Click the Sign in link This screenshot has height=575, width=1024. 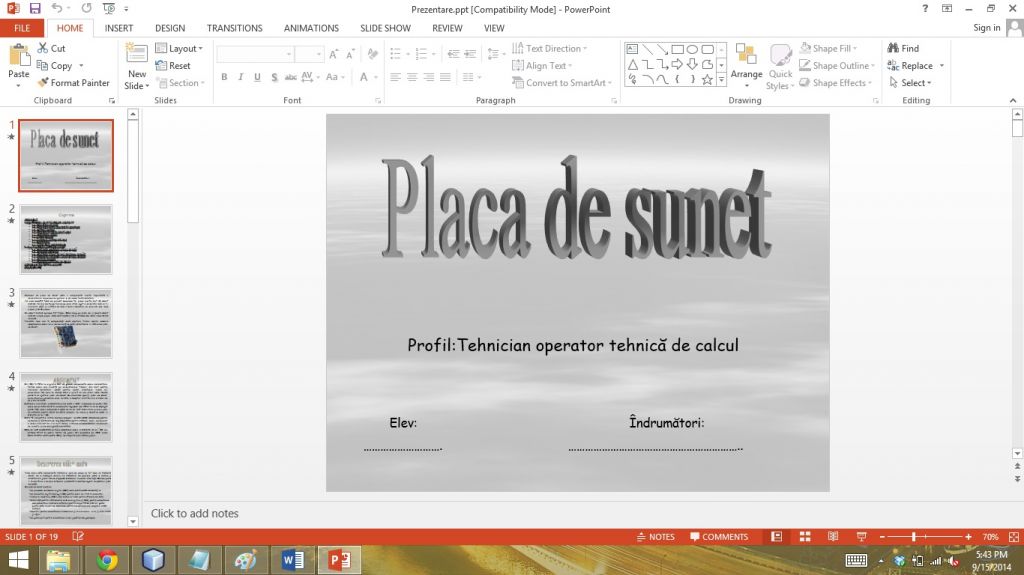tap(986, 28)
